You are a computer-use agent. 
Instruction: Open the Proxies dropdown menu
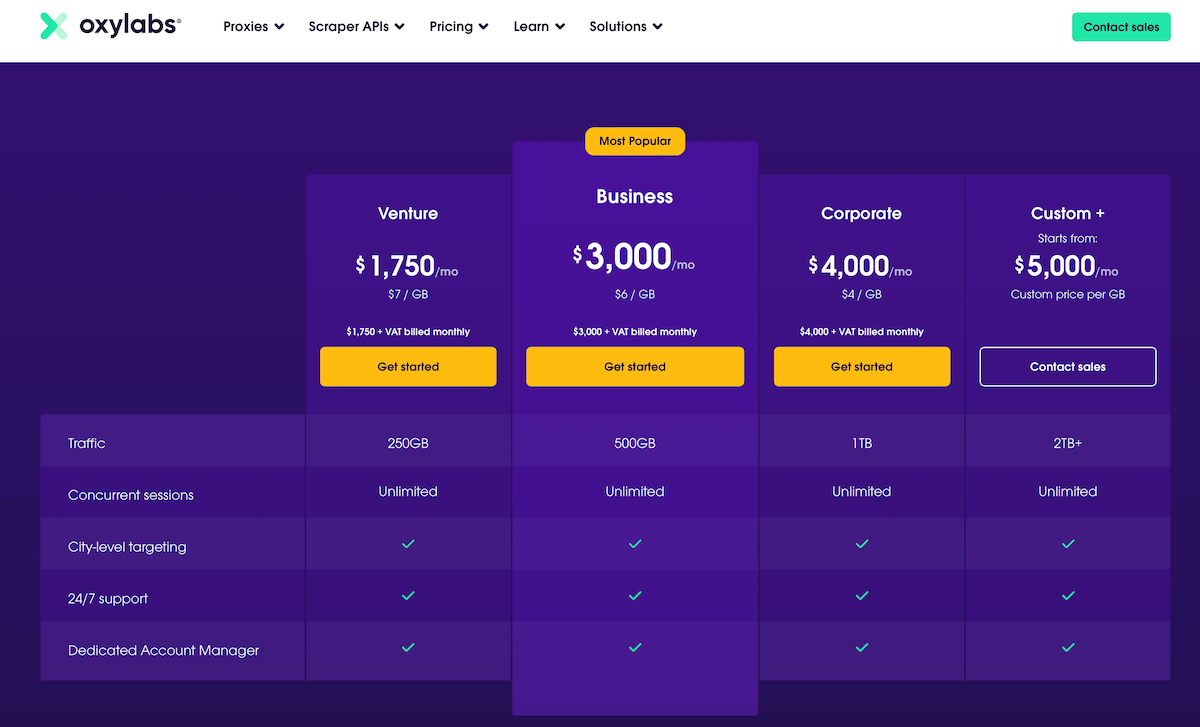pos(254,27)
